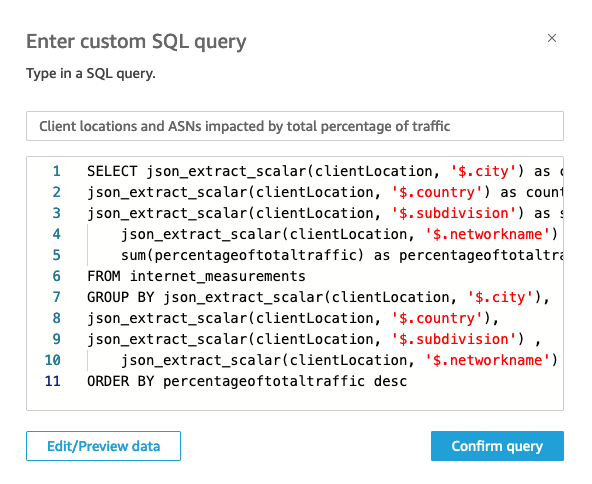Click line 2 with '$.country' extraction
Viewport: 592px width, 484px height.
325,193
